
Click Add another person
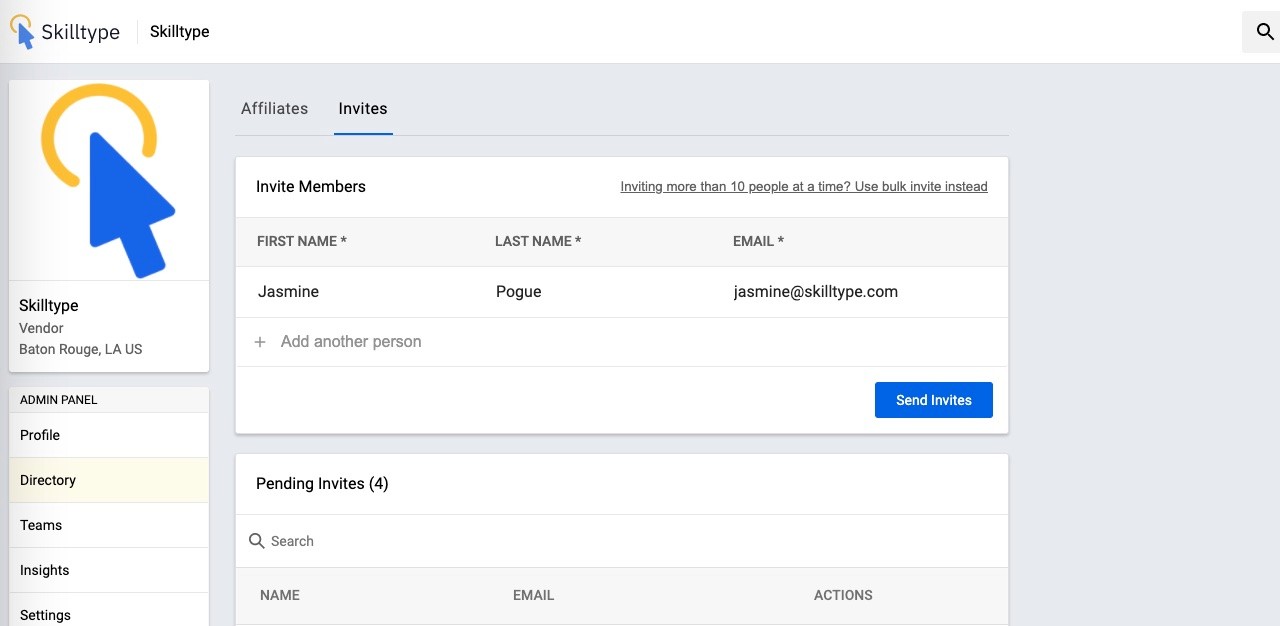[x=351, y=342]
